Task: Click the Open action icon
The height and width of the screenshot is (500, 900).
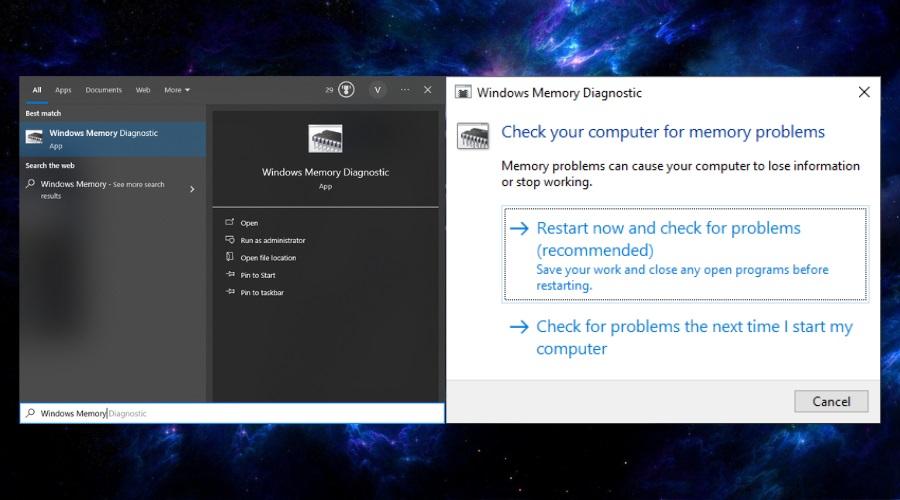Action: tap(230, 222)
